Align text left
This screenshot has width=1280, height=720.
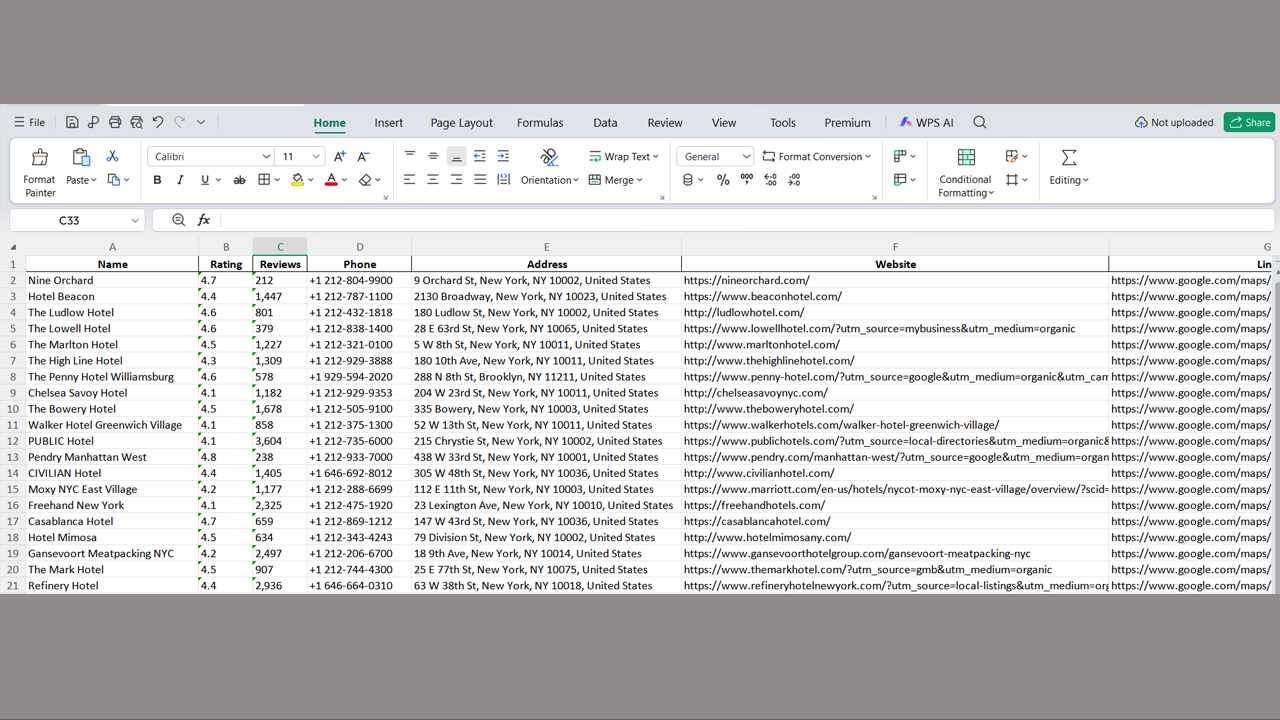tap(410, 180)
